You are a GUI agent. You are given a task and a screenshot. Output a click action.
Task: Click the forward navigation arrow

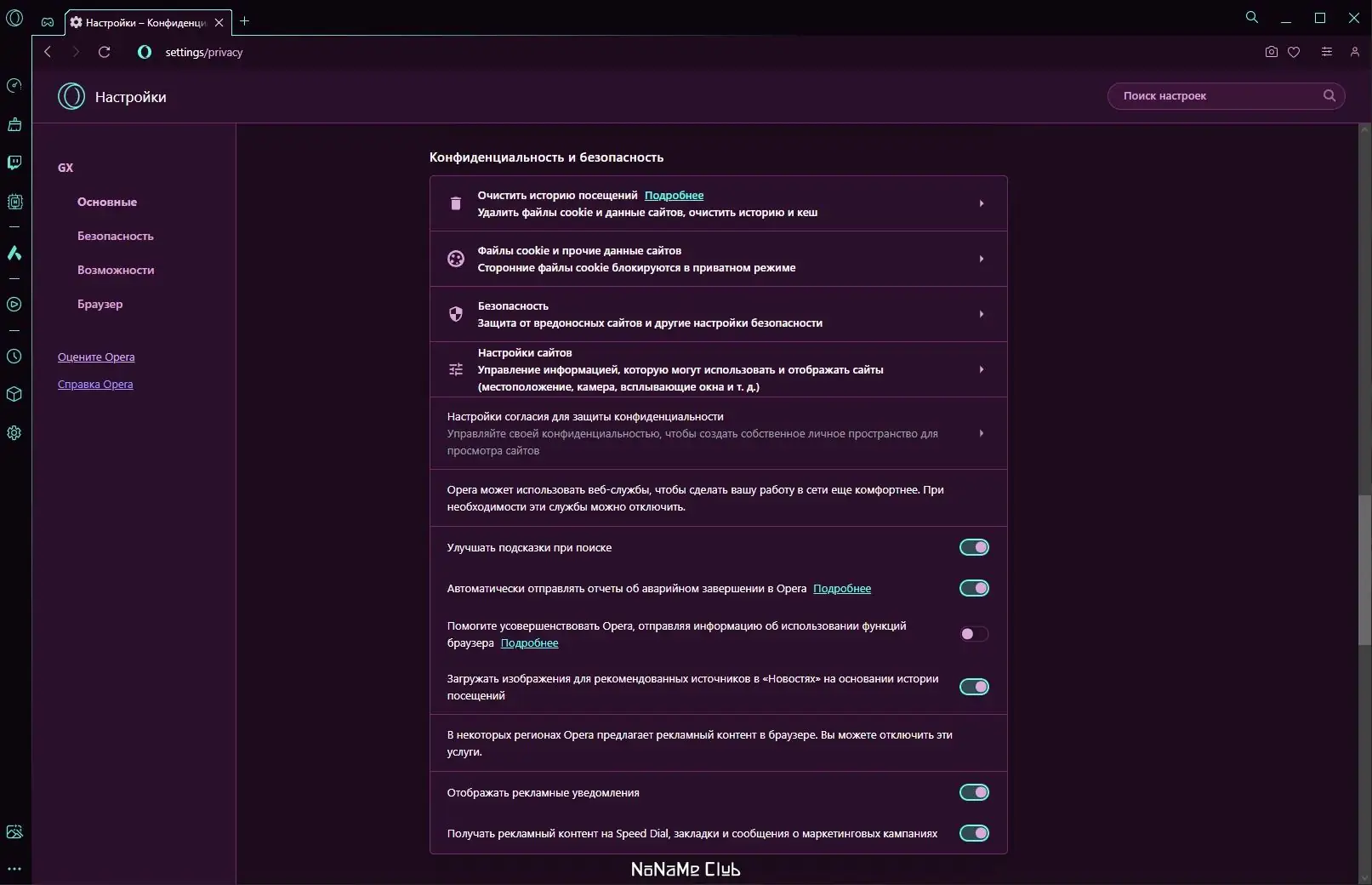tap(76, 52)
